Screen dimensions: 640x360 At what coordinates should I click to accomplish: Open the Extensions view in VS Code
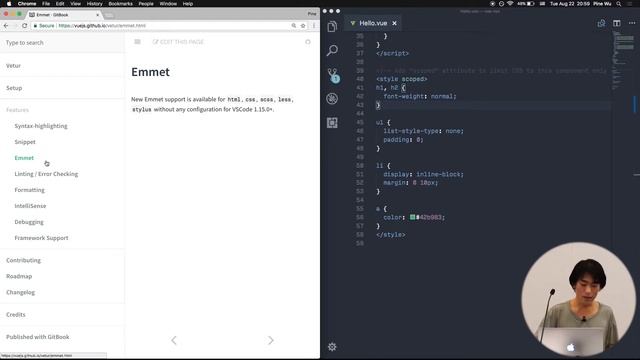332,122
